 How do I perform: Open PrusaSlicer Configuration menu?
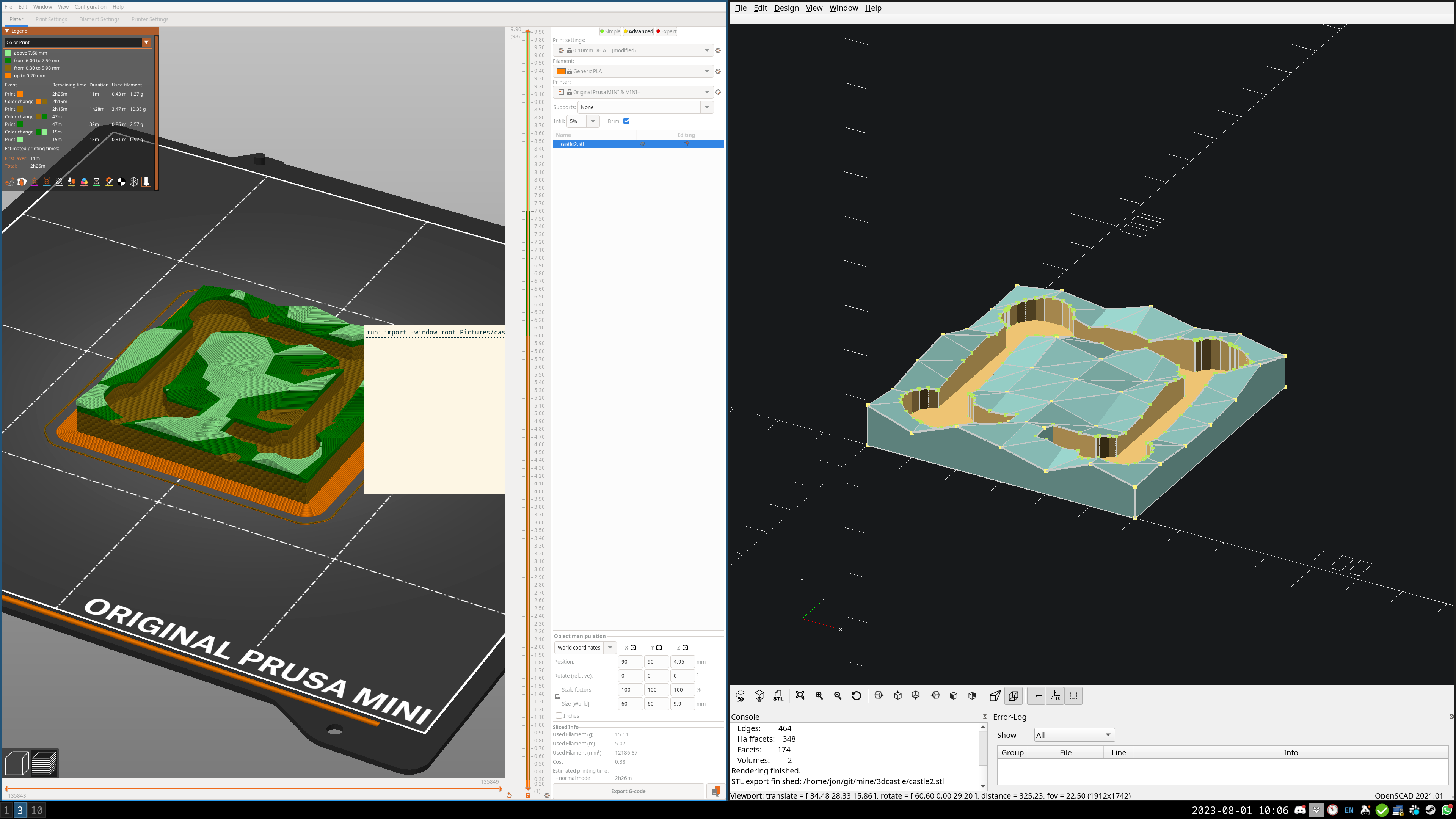(x=91, y=7)
